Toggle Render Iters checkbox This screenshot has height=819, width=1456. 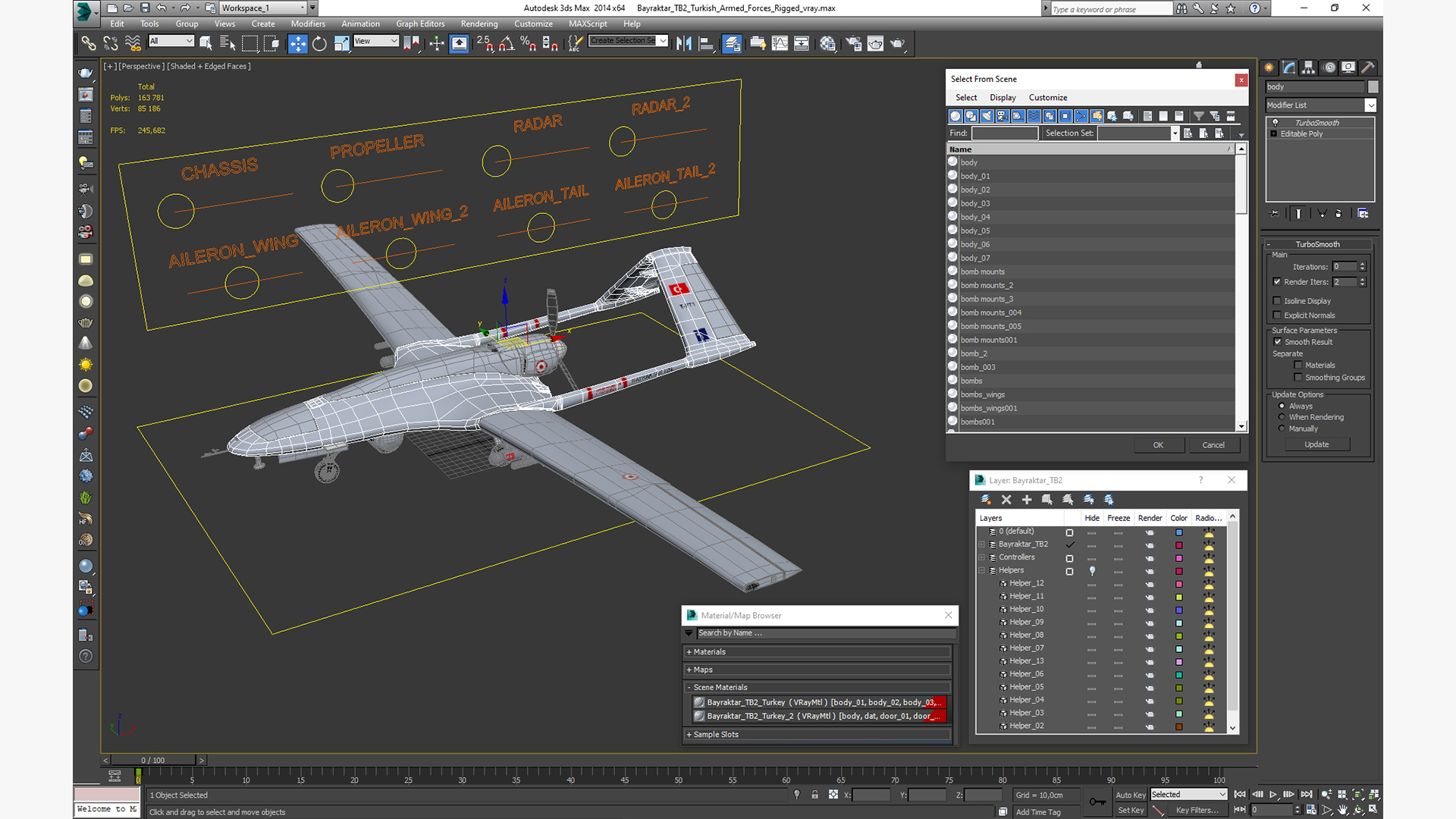[x=1277, y=282]
